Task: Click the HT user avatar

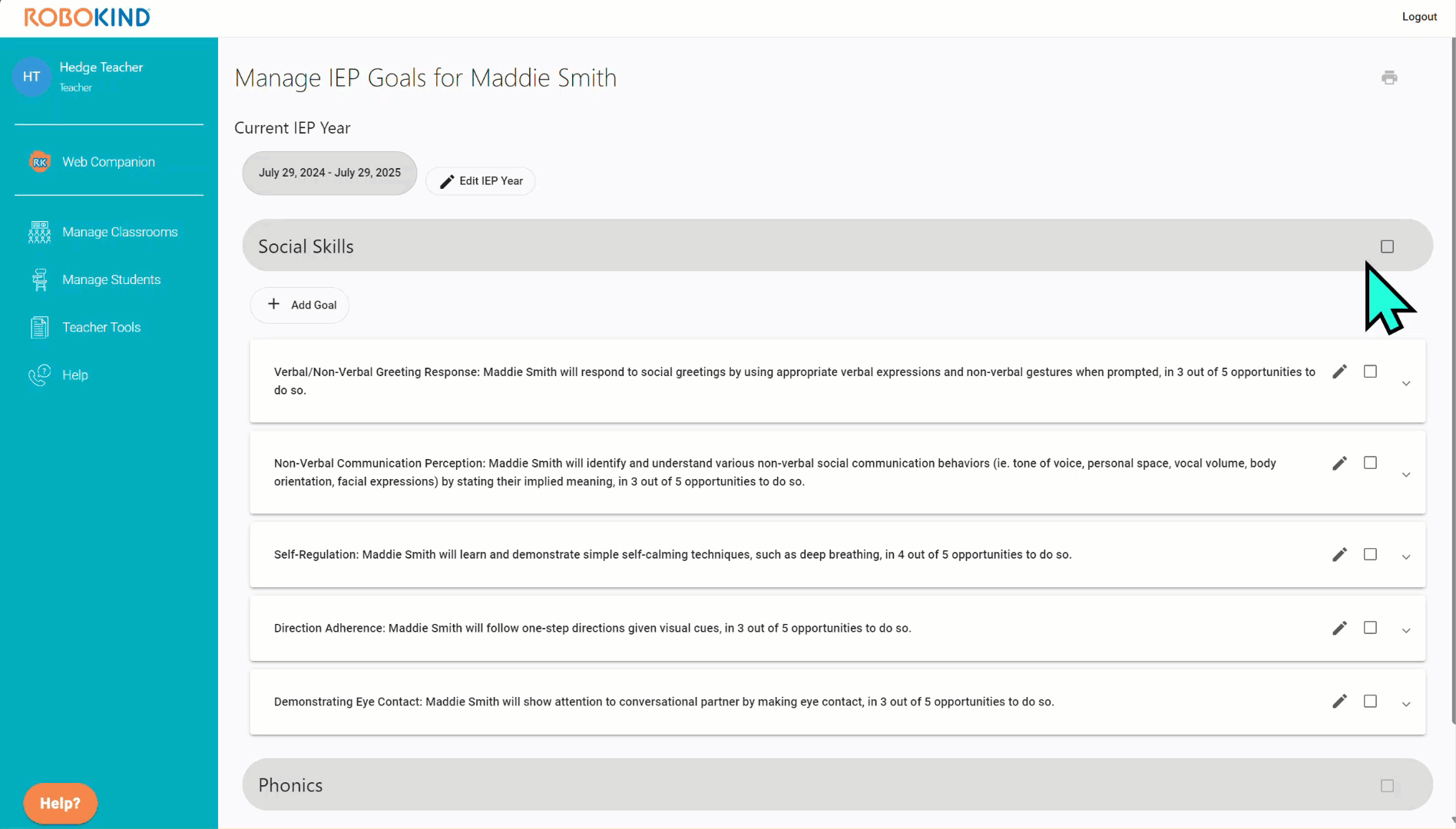Action: 31,77
